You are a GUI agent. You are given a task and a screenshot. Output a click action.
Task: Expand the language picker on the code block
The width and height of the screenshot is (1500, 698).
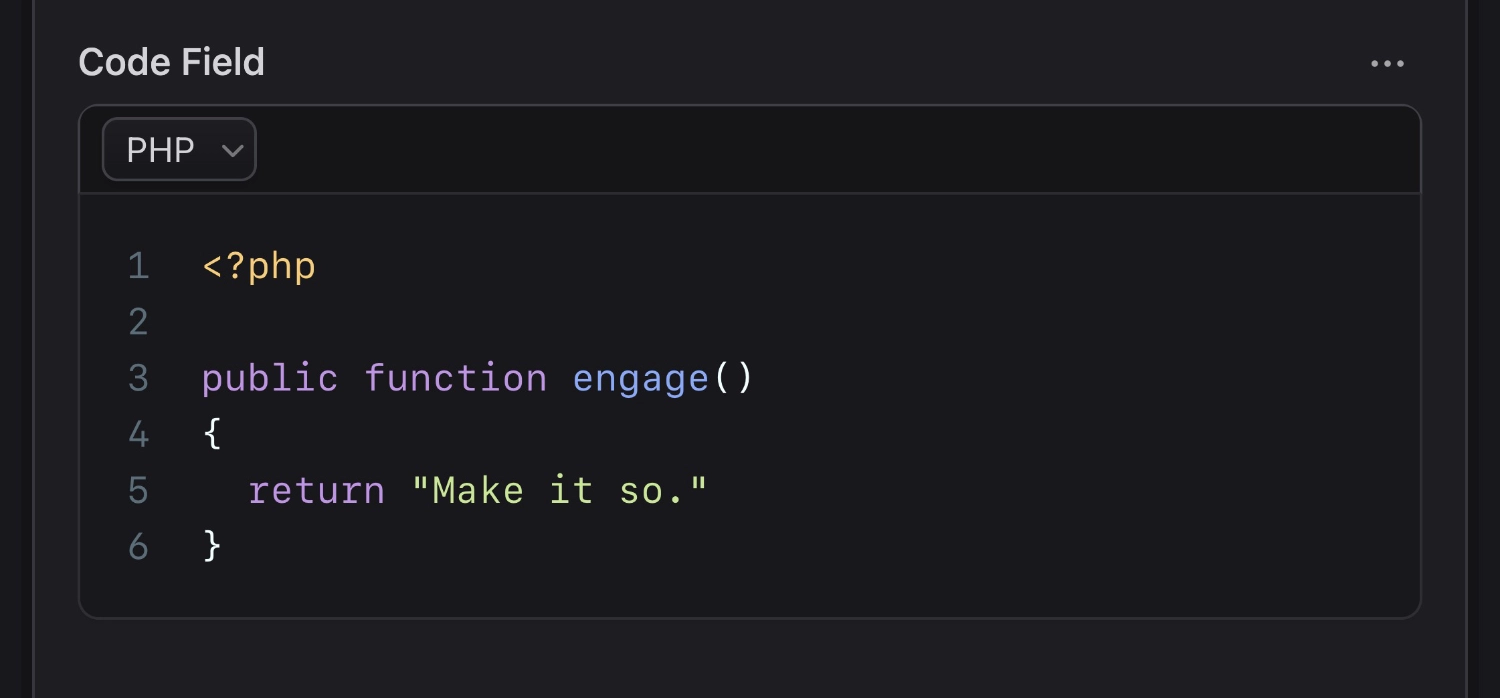tap(179, 149)
